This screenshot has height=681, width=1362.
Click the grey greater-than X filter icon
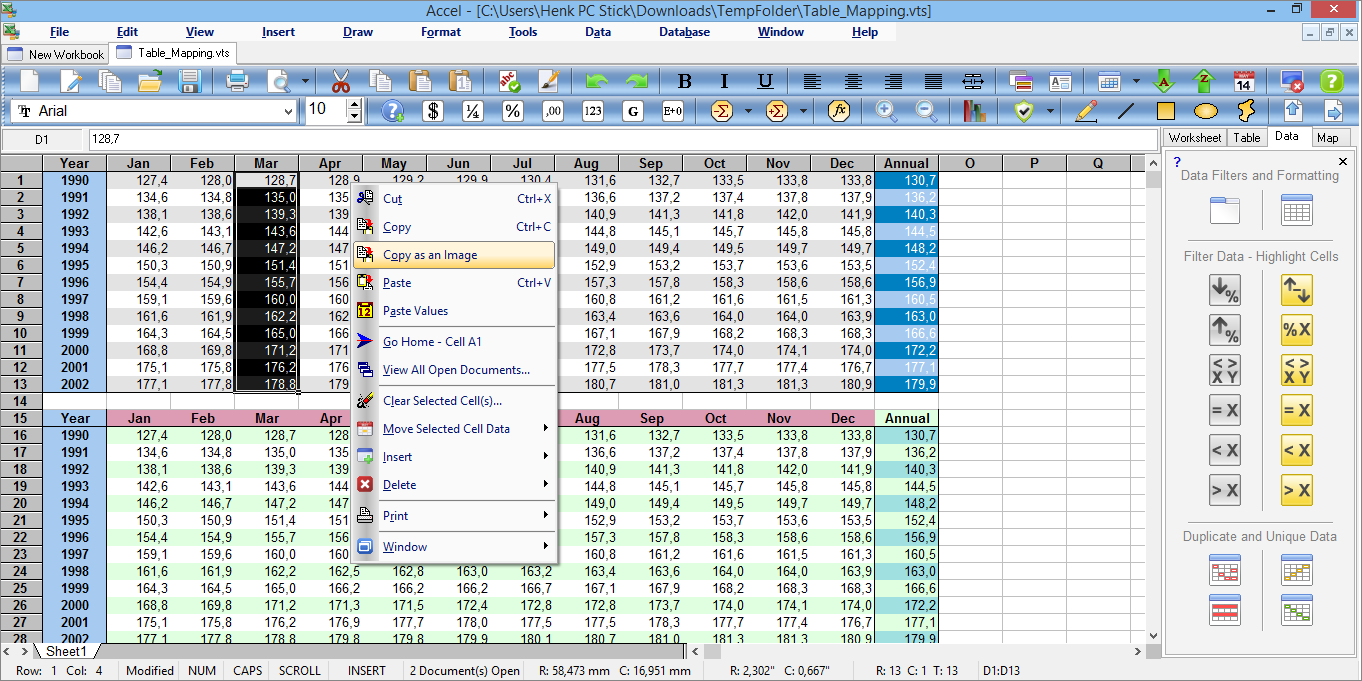[x=1225, y=490]
